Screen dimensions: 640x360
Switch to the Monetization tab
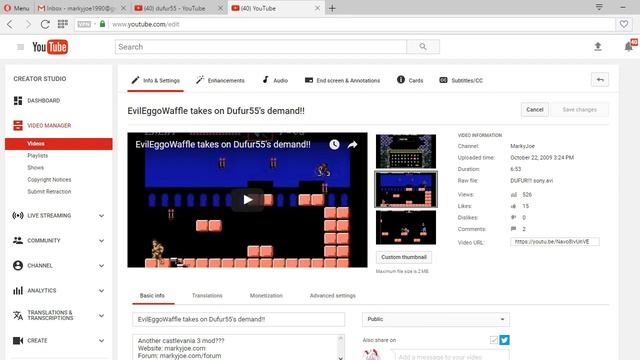(x=266, y=296)
